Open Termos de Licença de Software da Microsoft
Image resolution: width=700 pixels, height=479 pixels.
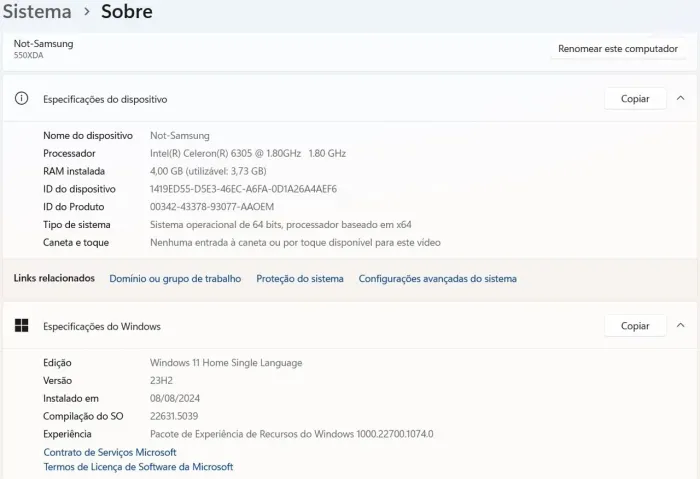pyautogui.click(x=138, y=467)
